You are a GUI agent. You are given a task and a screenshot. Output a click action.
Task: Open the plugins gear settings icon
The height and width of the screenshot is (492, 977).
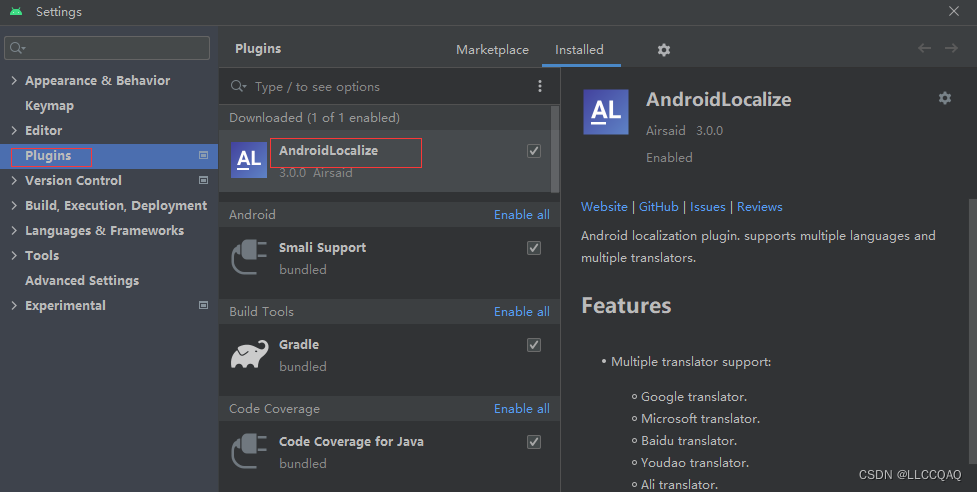(x=664, y=50)
